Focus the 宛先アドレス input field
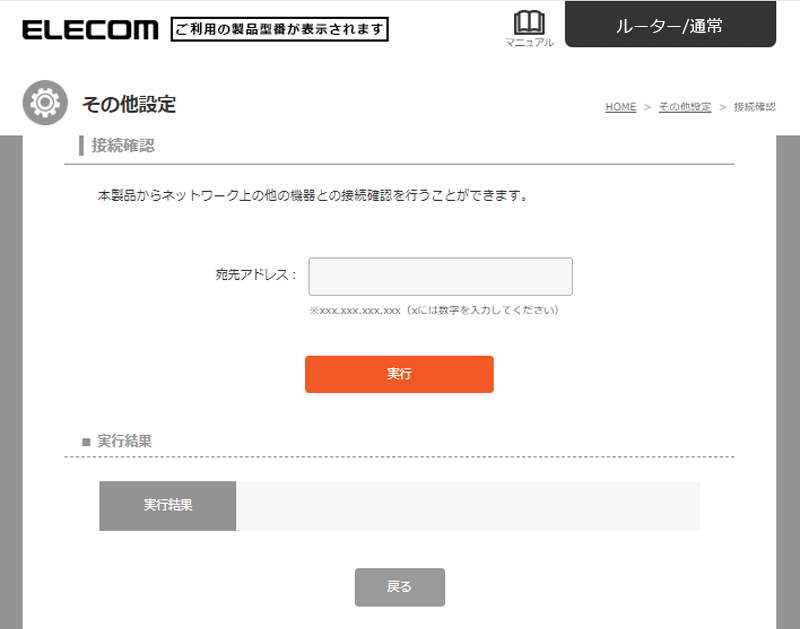This screenshot has width=800, height=629. click(440, 276)
